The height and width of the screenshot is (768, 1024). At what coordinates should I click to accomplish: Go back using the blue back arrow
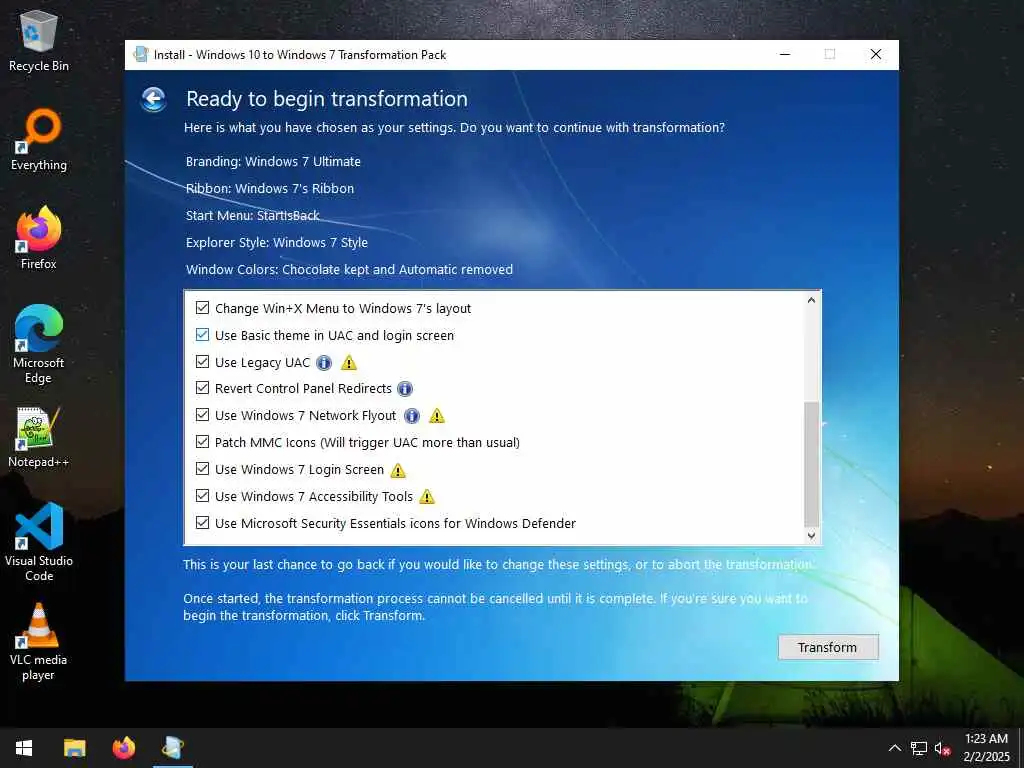coord(153,99)
